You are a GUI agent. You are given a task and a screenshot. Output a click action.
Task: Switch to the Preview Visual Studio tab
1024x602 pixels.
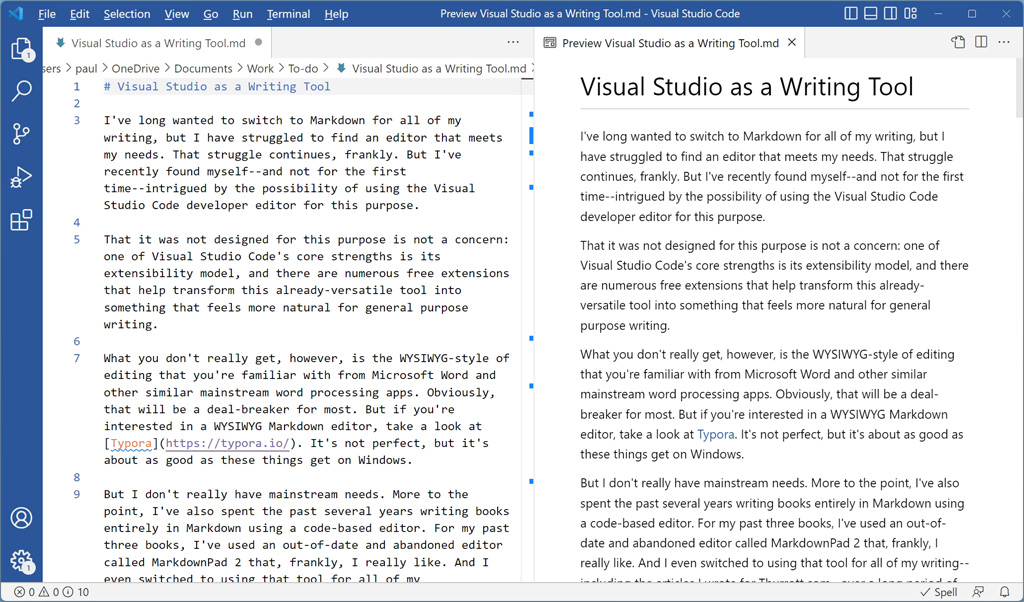669,43
